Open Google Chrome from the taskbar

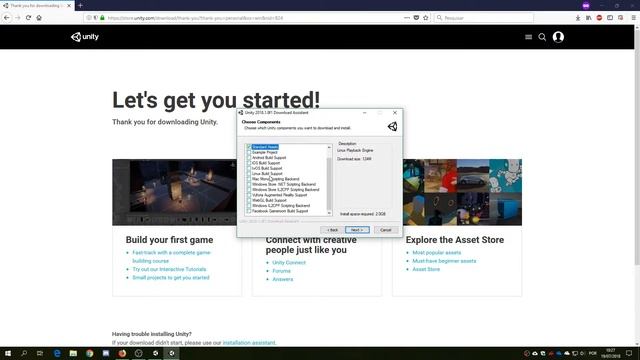(90, 353)
